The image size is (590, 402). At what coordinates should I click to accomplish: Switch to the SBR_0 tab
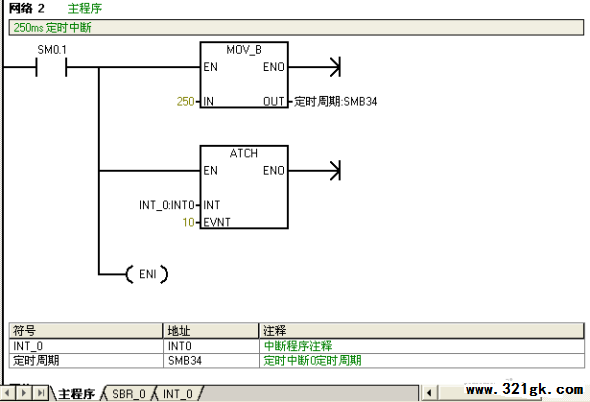[x=129, y=394]
